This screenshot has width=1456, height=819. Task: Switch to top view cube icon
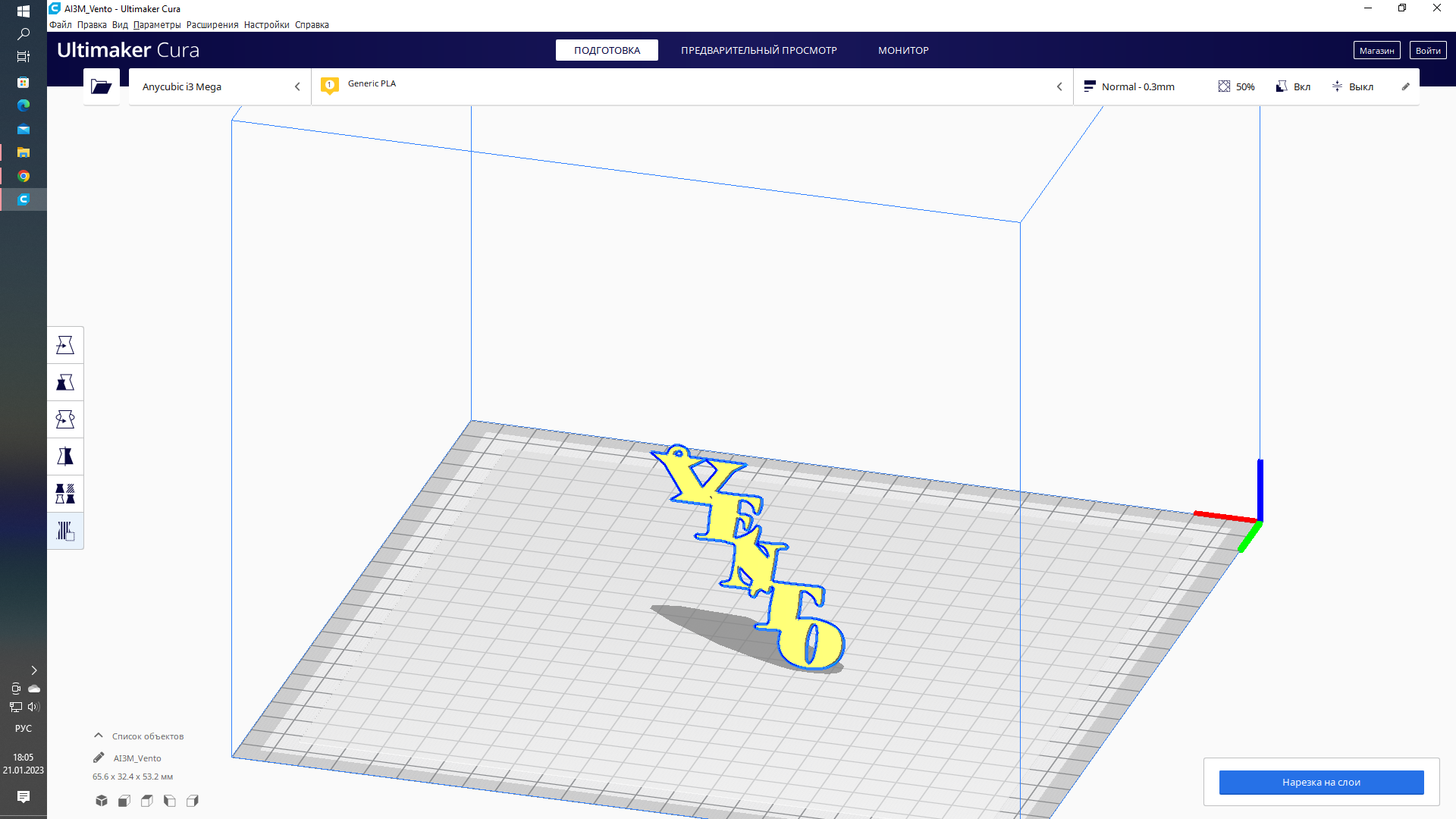point(147,801)
